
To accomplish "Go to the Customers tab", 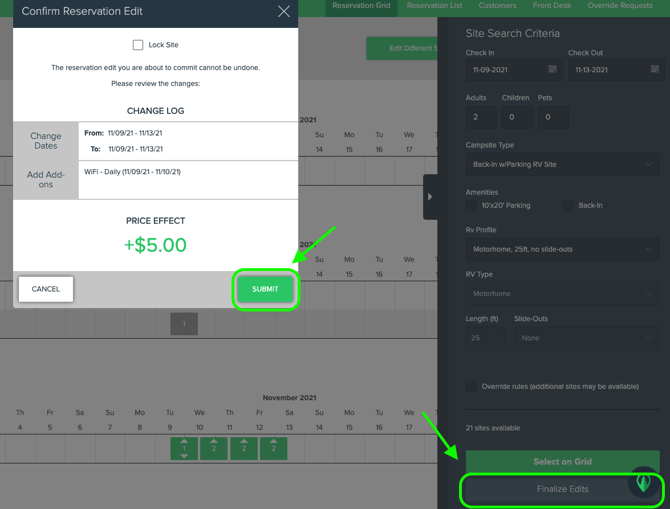I will pos(497,6).
